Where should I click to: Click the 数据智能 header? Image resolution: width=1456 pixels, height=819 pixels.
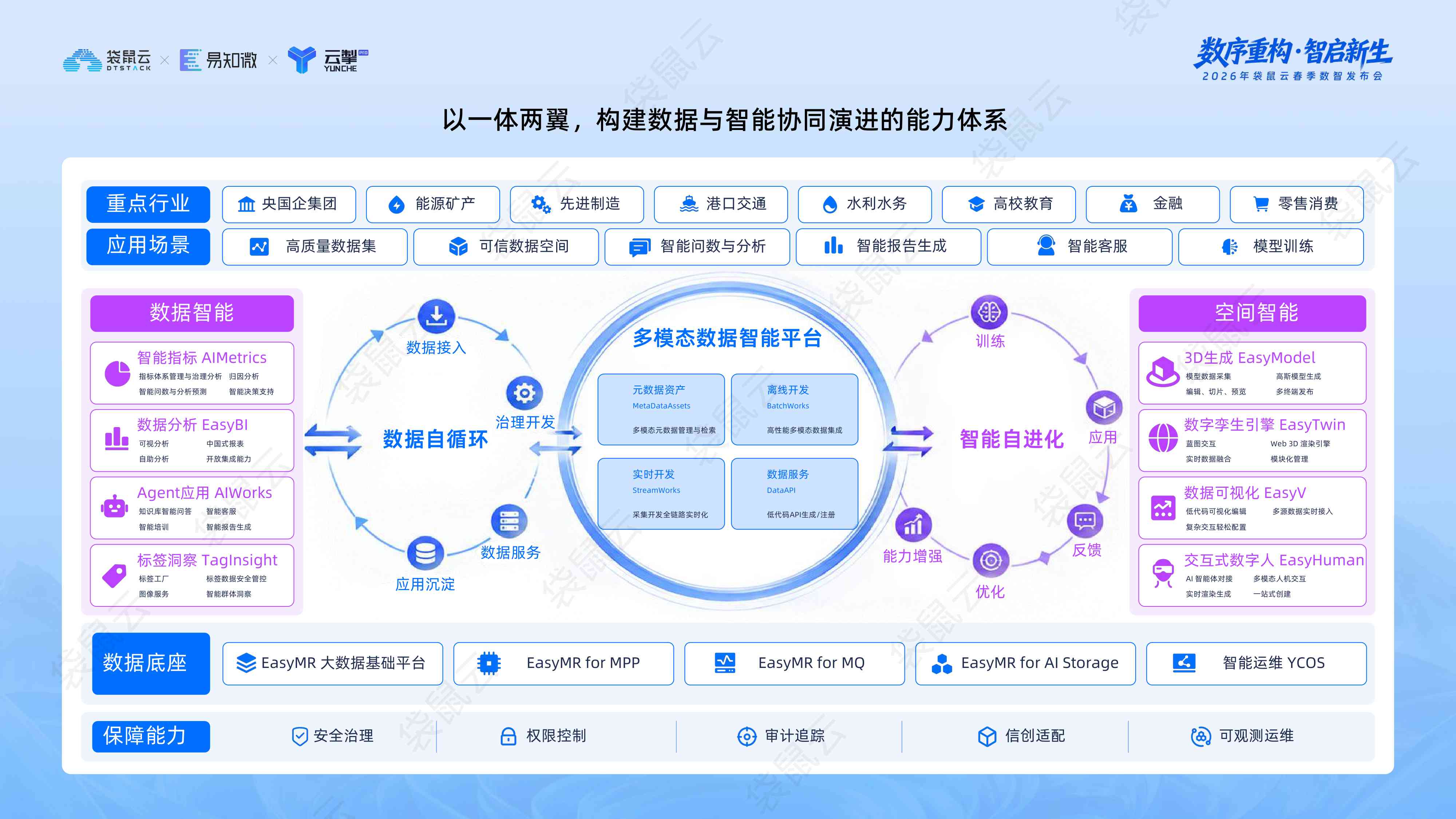pos(192,313)
